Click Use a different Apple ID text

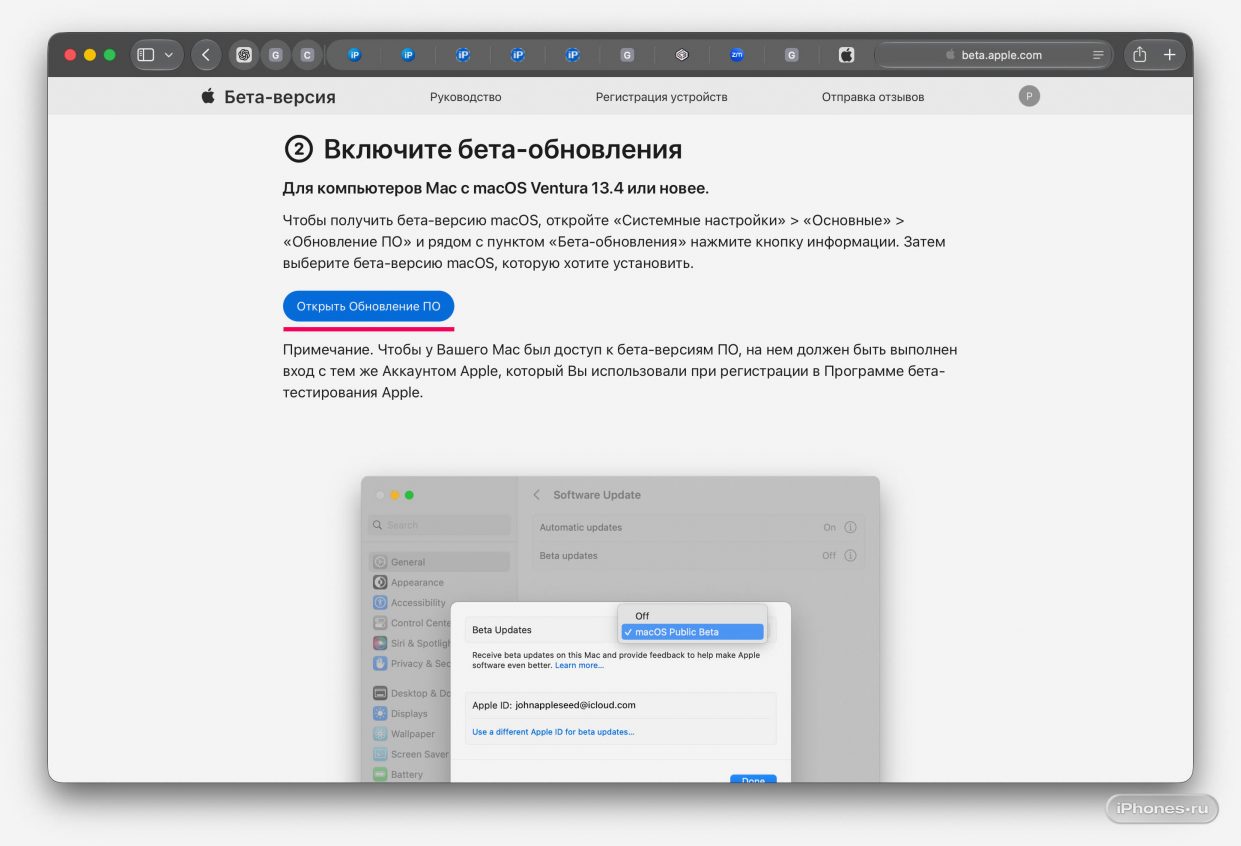click(x=553, y=732)
